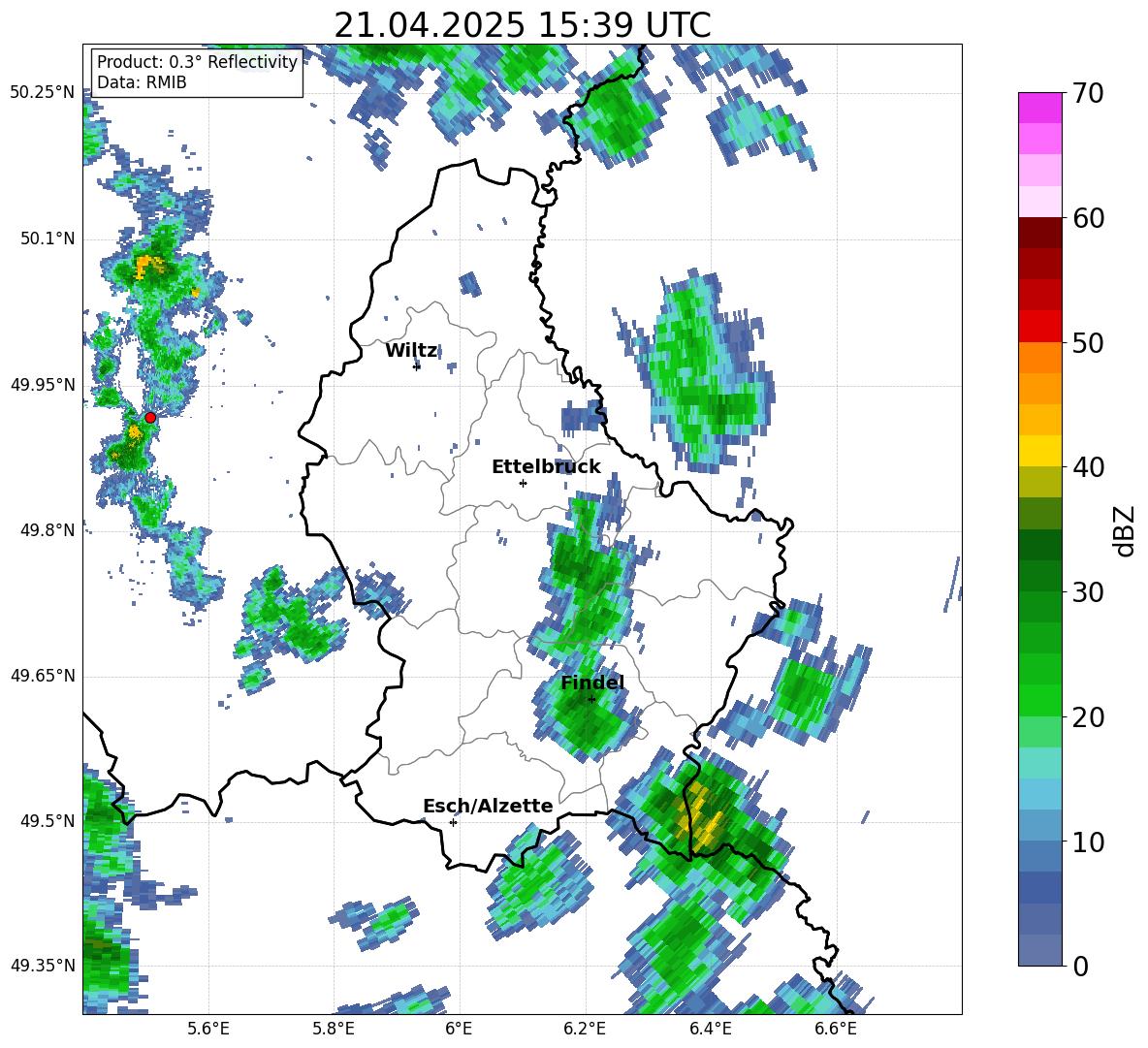Click the dark maroon swatch just below 60 dBZ

[1039, 233]
